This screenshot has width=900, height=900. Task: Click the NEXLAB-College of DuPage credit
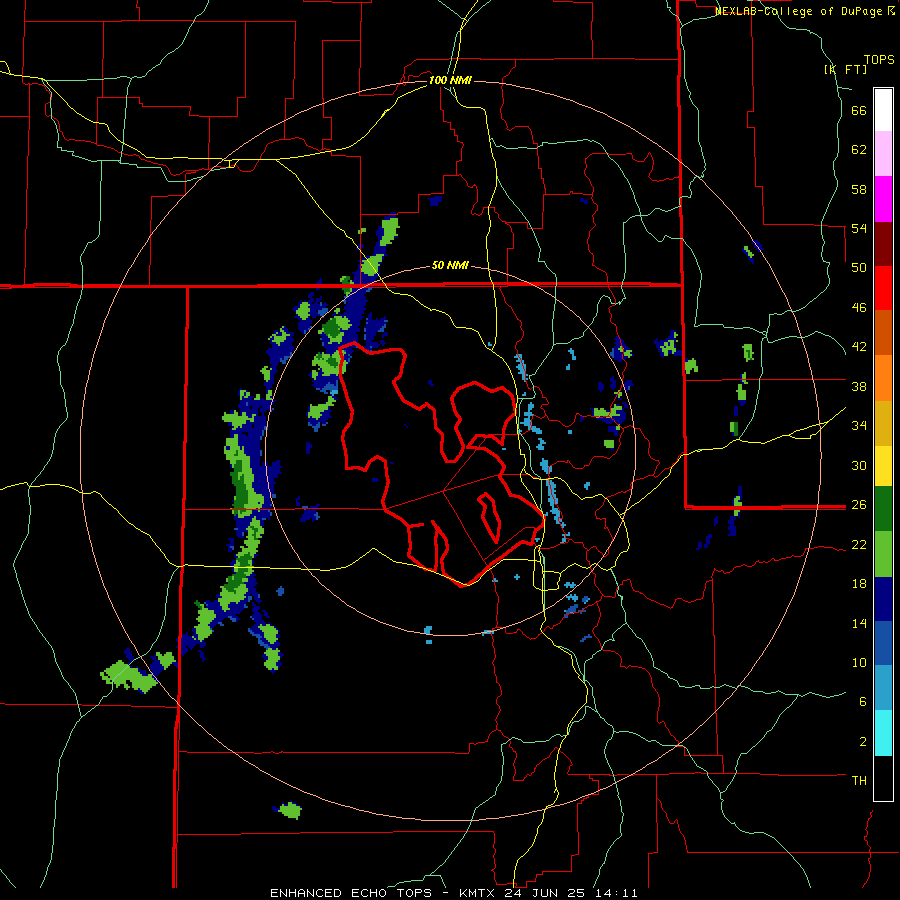804,11
